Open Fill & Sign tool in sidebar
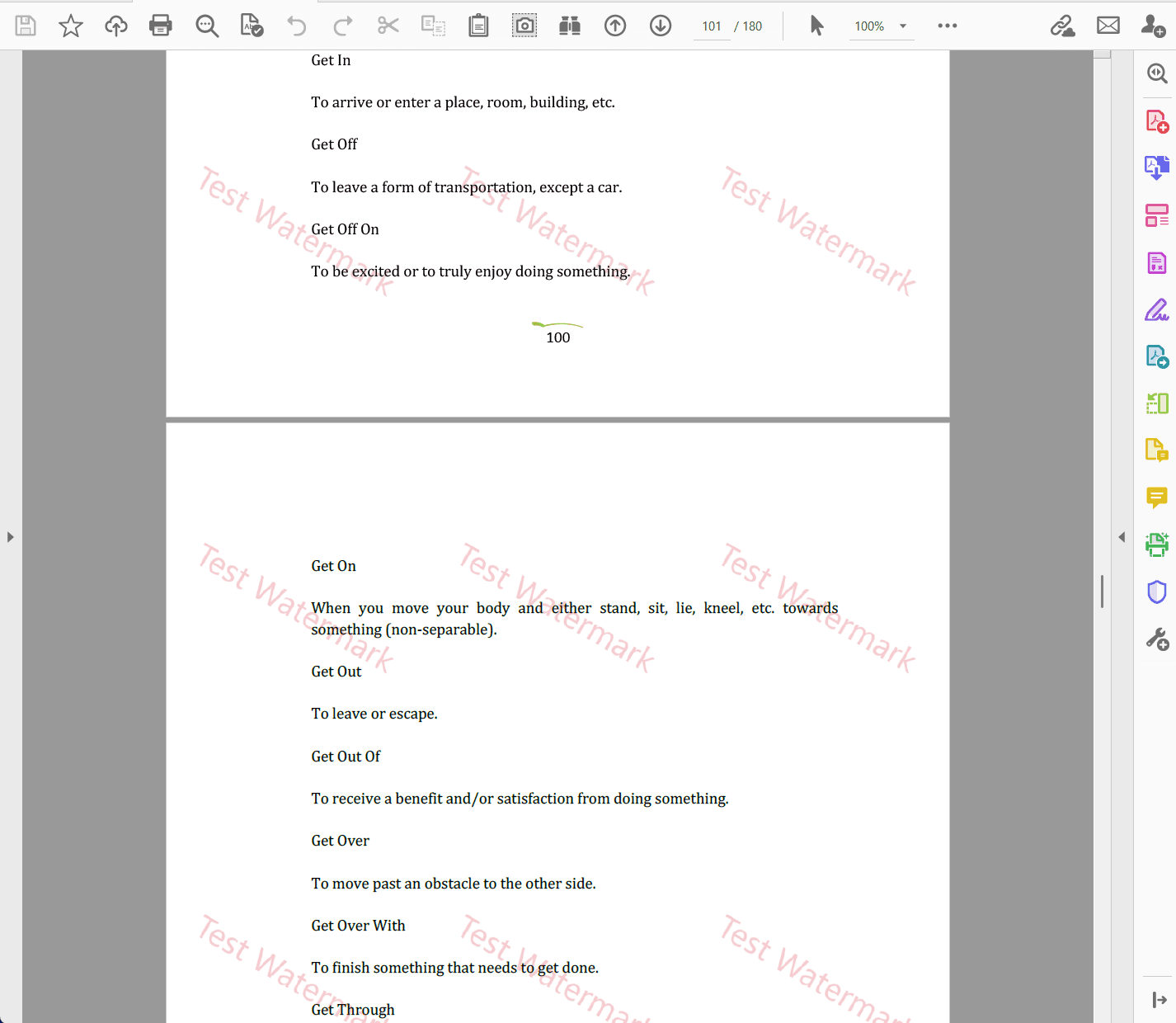Image resolution: width=1176 pixels, height=1023 pixels. coord(1157,310)
